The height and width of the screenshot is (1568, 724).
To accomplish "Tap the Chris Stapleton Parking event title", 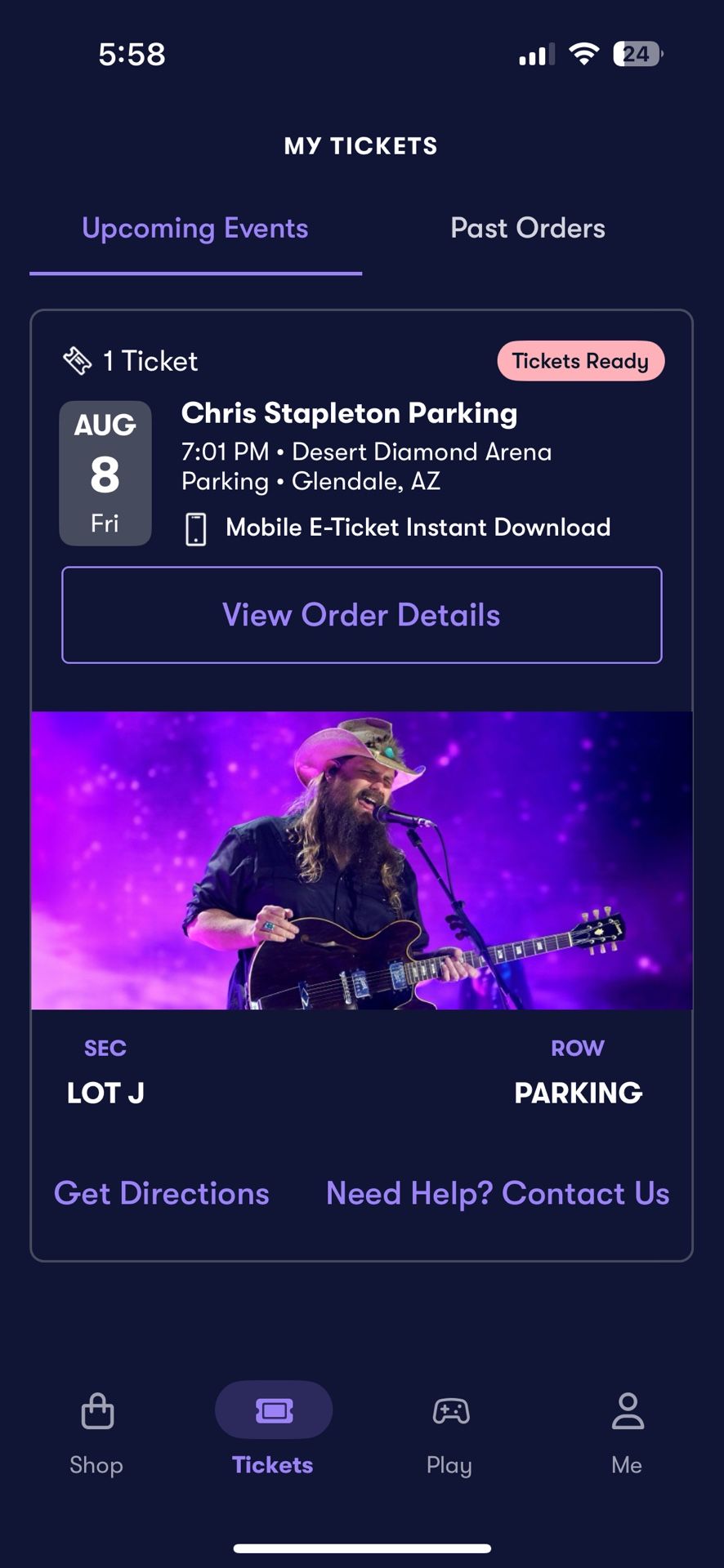I will (349, 413).
